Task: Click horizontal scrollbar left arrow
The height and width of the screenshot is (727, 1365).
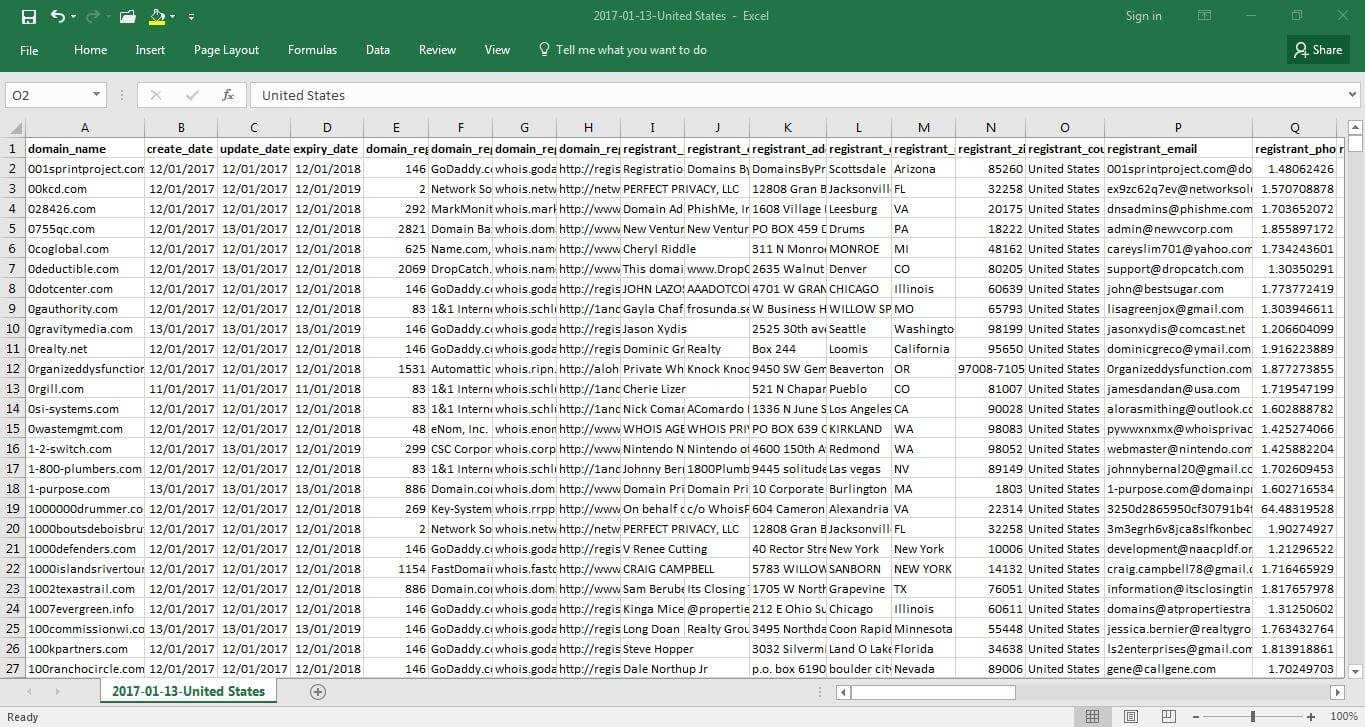Action: click(x=845, y=692)
